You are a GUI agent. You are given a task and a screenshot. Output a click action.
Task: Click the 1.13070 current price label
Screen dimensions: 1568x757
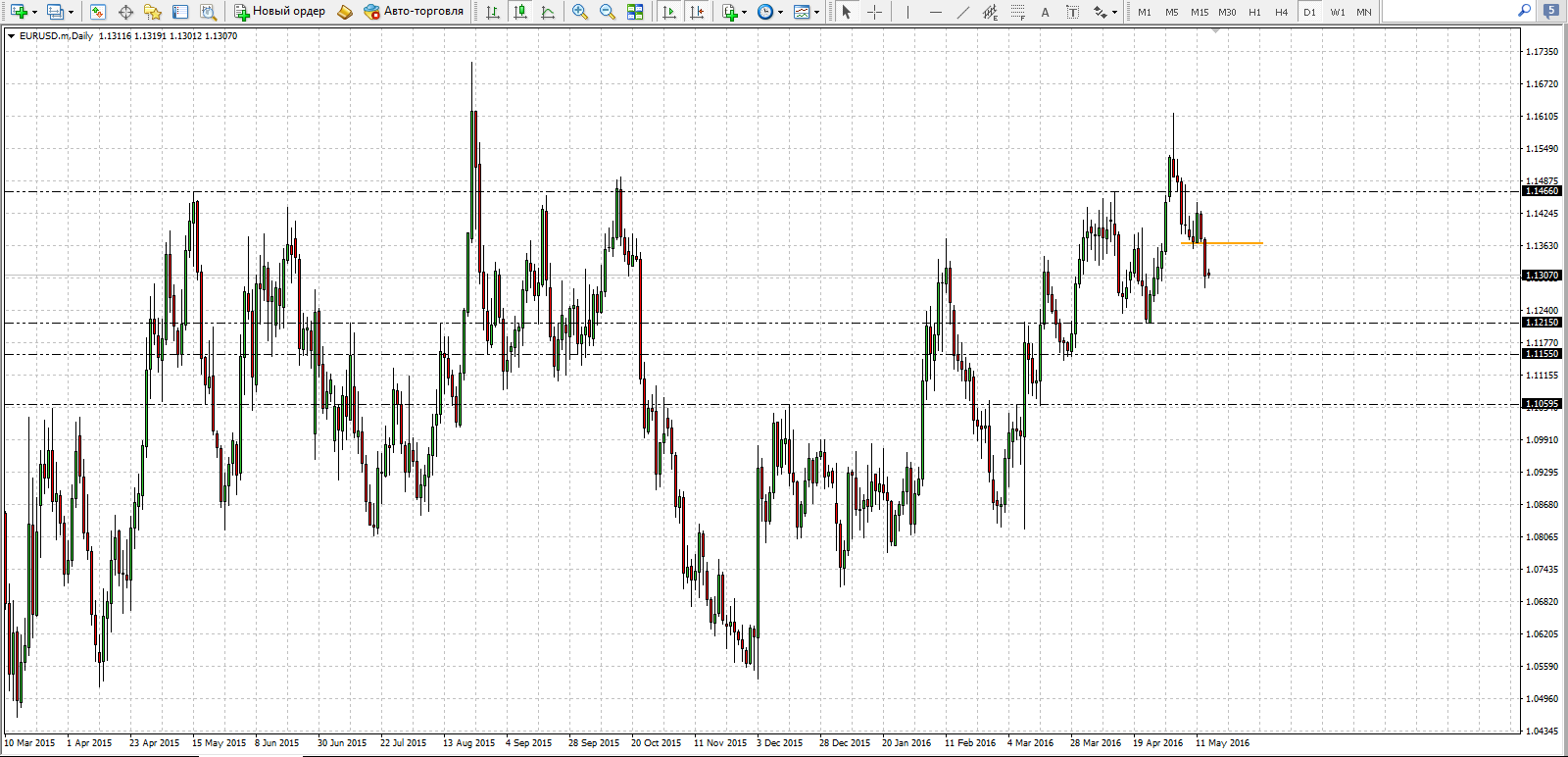[1542, 276]
